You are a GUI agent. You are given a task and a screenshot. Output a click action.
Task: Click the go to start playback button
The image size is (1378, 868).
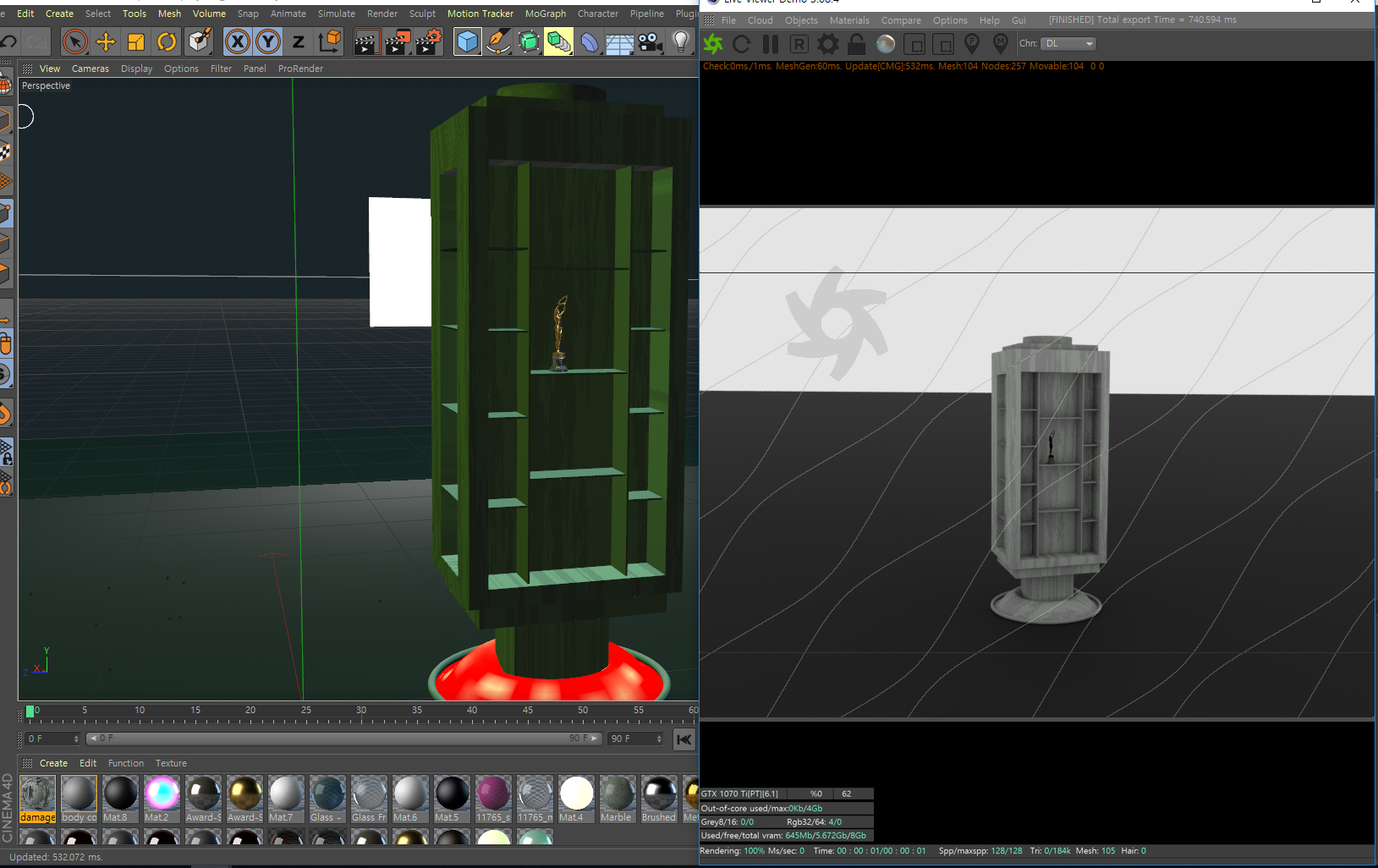click(684, 739)
